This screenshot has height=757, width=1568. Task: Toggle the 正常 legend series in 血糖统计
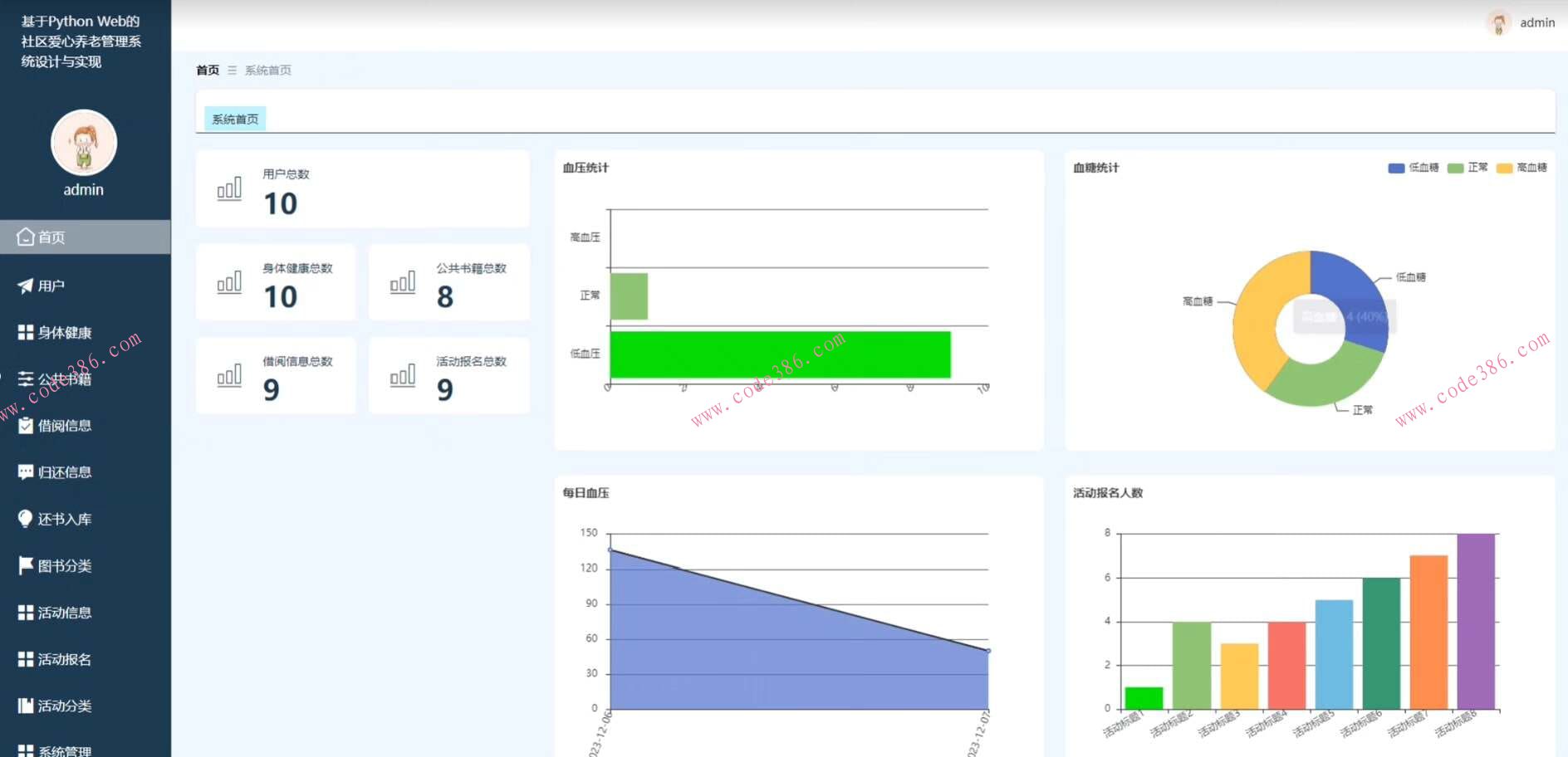tap(1468, 168)
